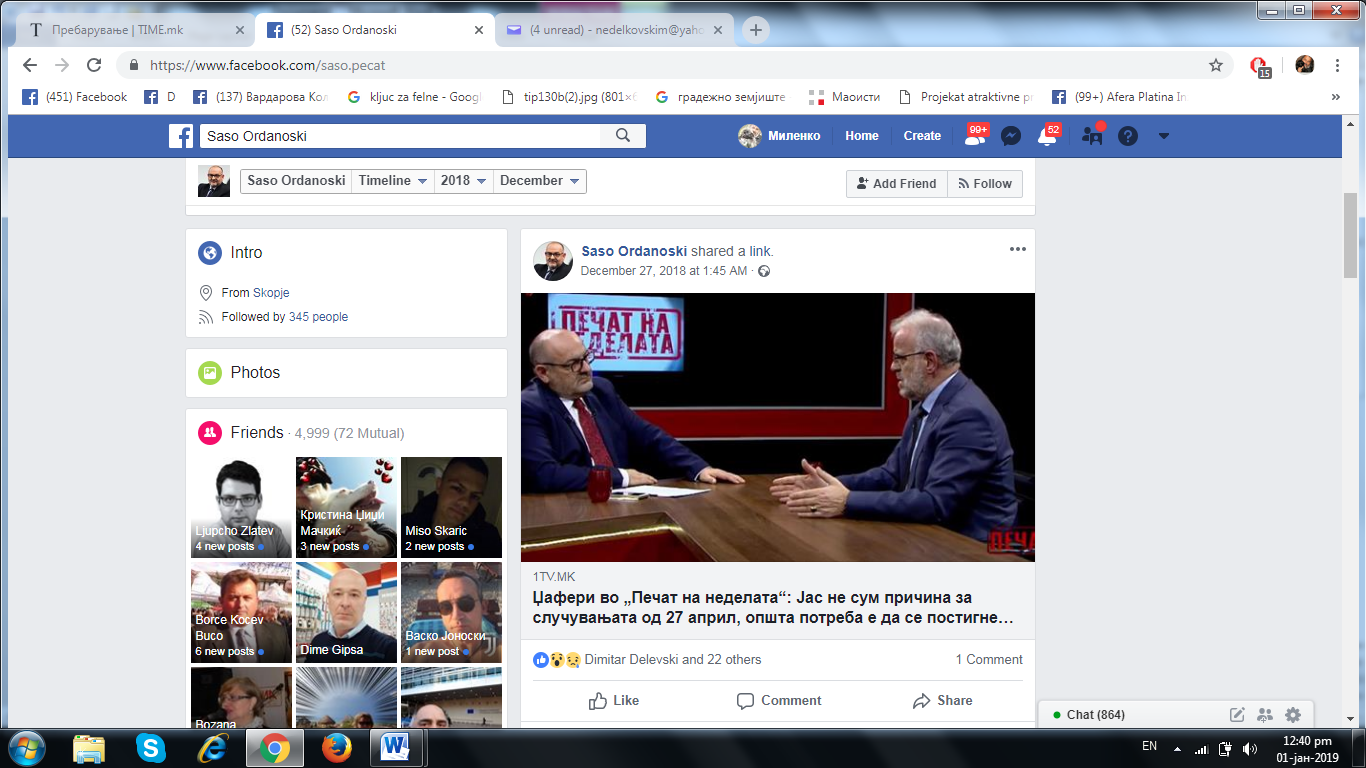Open the 1 Comment link
The image size is (1366, 768).
989,660
